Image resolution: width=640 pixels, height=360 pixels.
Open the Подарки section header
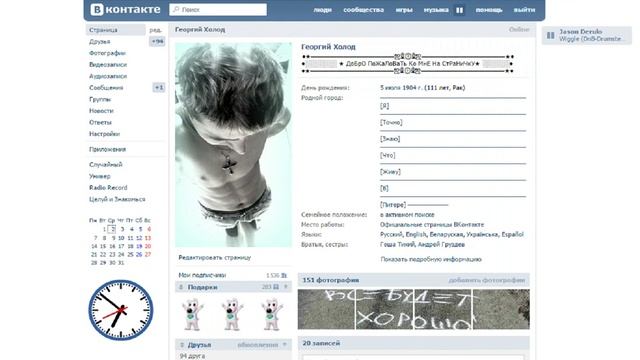coord(202,287)
